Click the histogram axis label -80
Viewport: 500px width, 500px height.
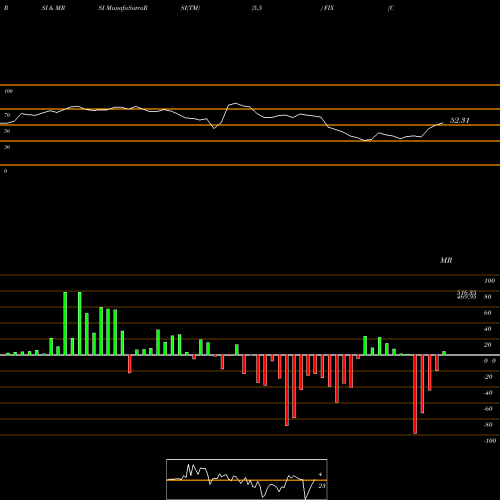[488, 425]
